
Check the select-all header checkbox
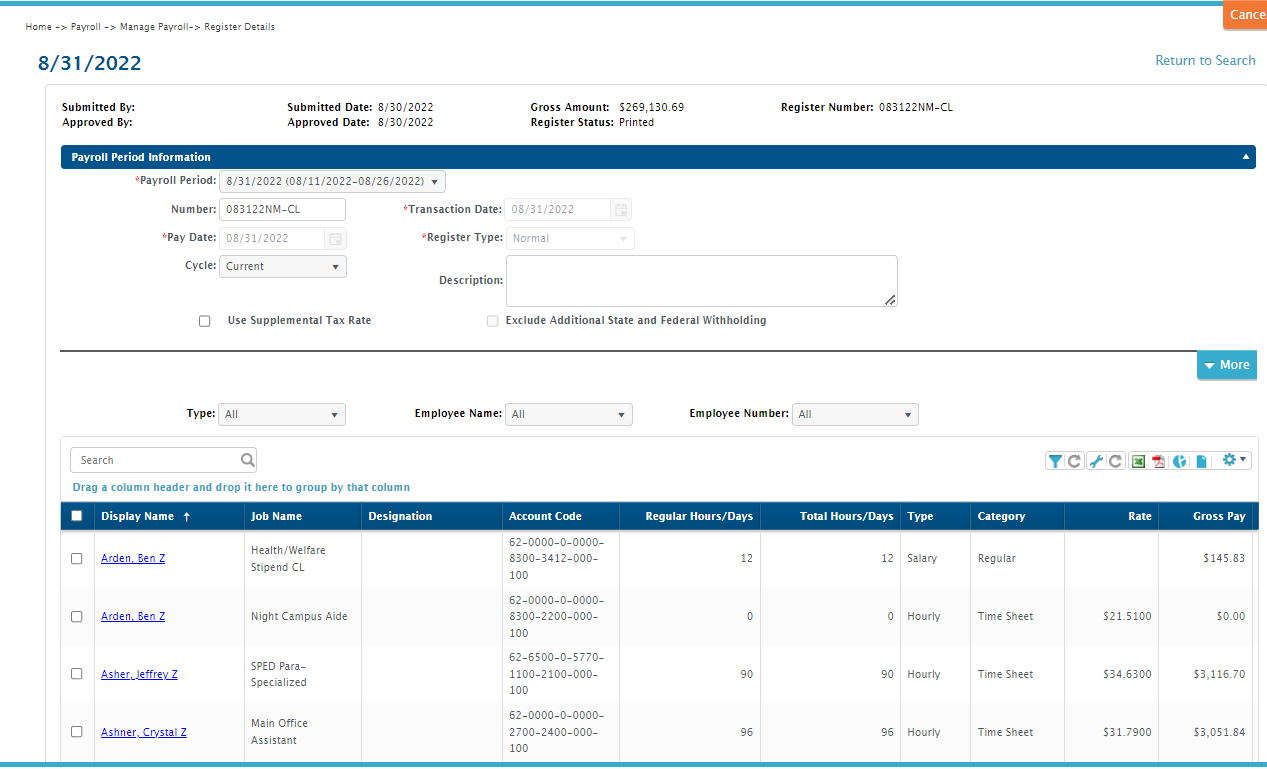pyautogui.click(x=77, y=516)
